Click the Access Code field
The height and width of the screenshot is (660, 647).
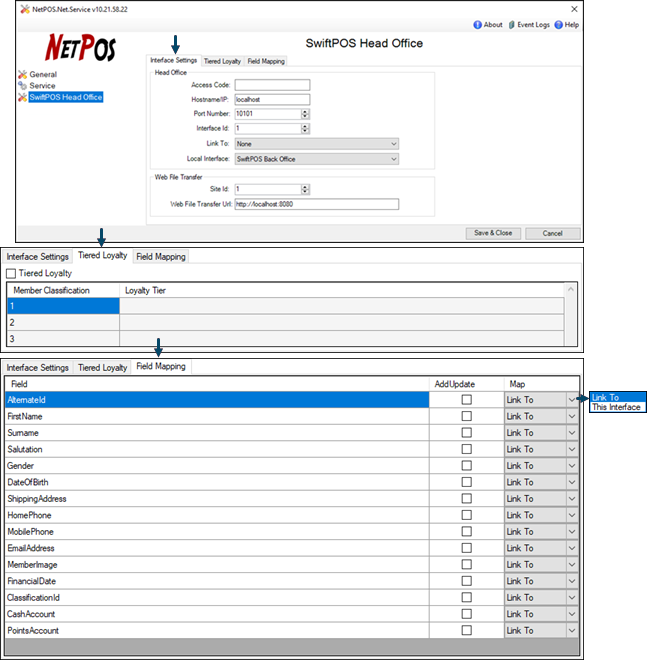coord(272,85)
